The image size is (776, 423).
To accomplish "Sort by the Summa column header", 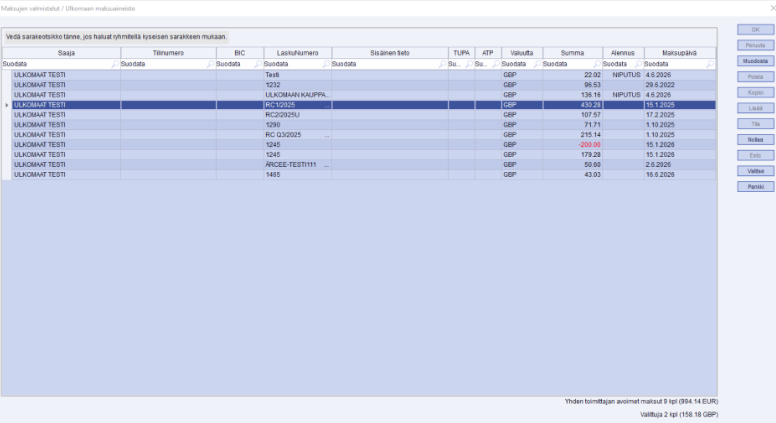I will pyautogui.click(x=573, y=53).
